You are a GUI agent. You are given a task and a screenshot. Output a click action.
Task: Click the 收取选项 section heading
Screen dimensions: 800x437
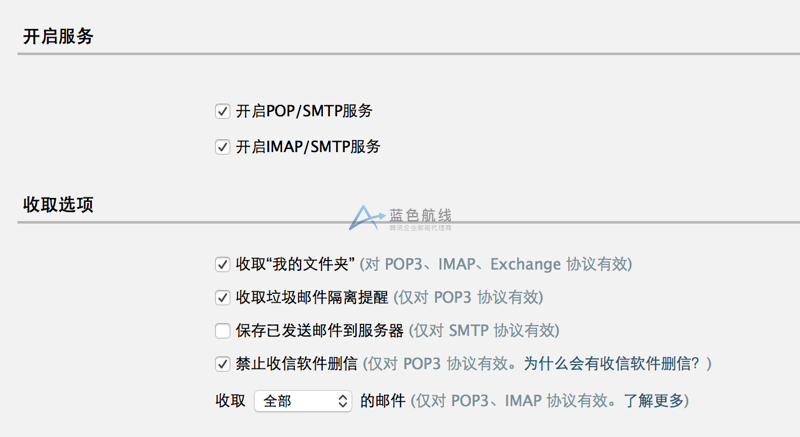pos(58,204)
